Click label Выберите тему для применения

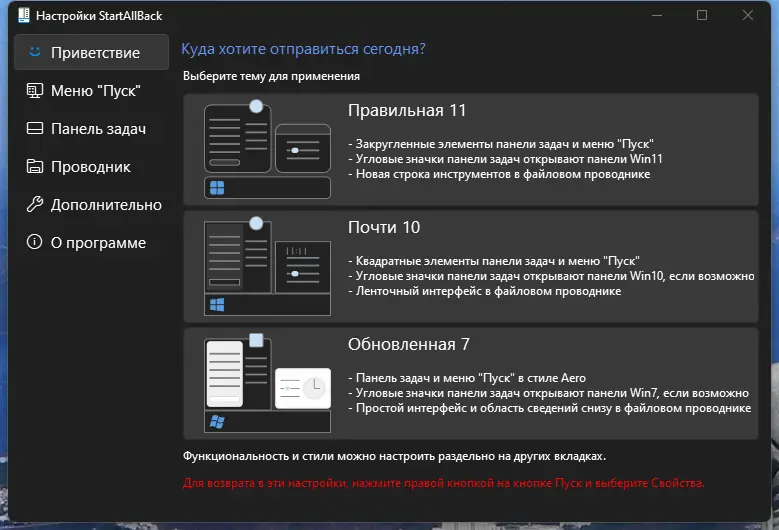[x=271, y=76]
